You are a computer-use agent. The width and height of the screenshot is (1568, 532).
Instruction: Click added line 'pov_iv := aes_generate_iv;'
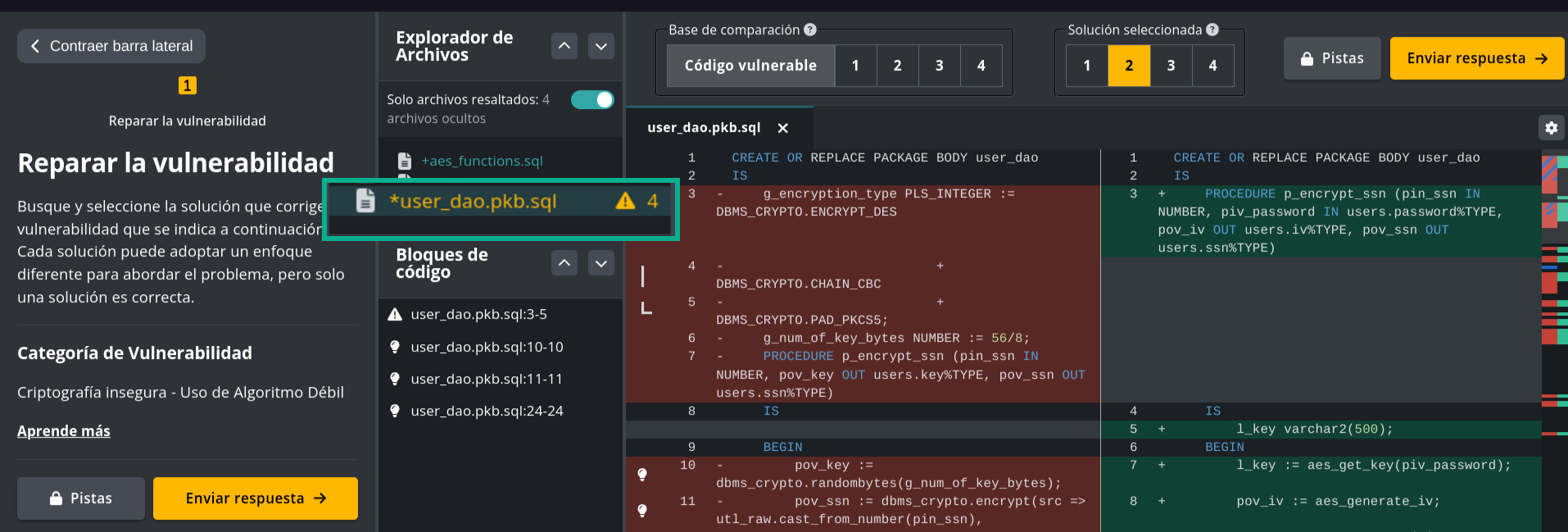pyautogui.click(x=1338, y=501)
